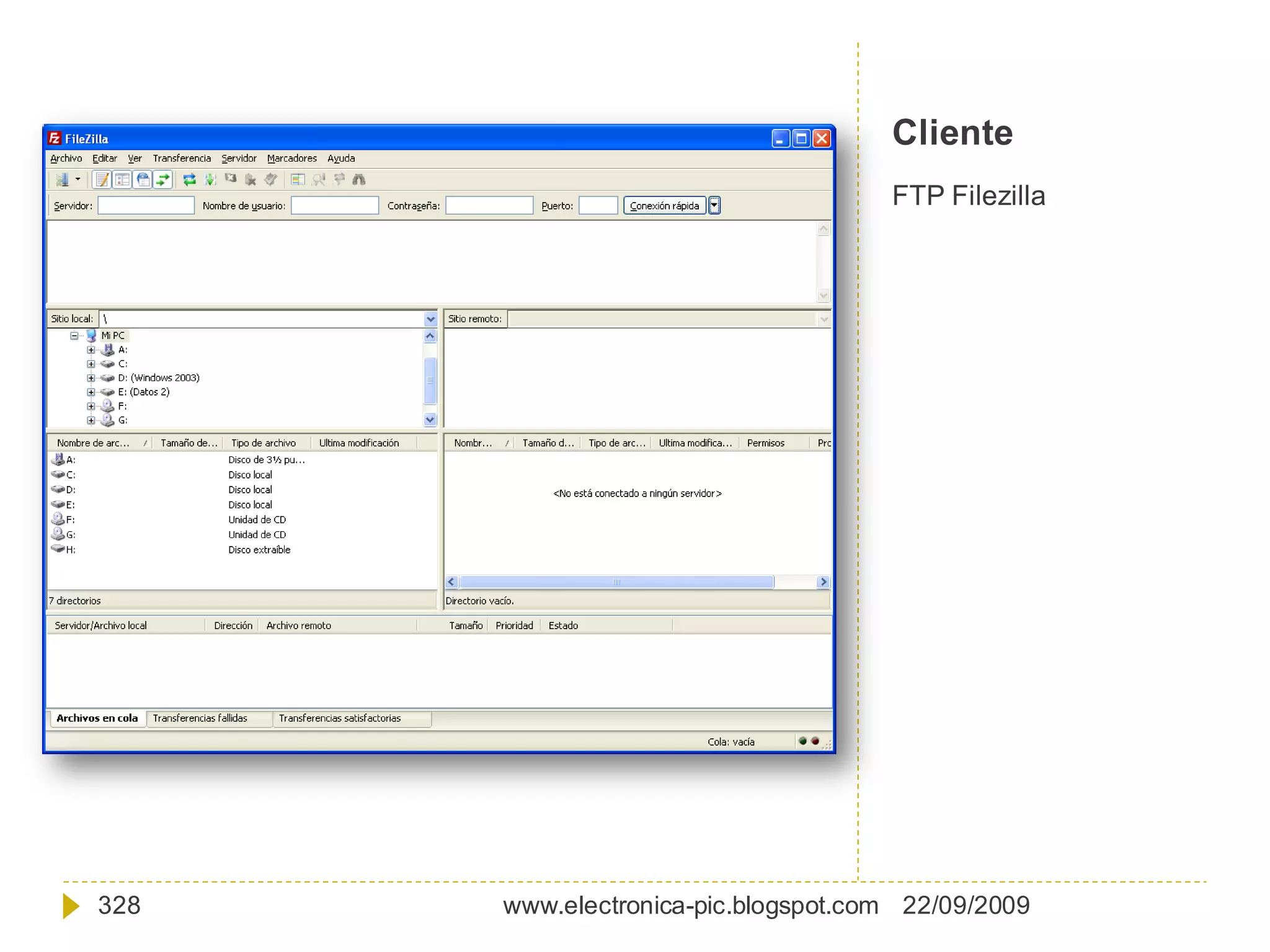The width and height of the screenshot is (1270, 952).
Task: Toggle remote directory tree display button
Action: (143, 180)
